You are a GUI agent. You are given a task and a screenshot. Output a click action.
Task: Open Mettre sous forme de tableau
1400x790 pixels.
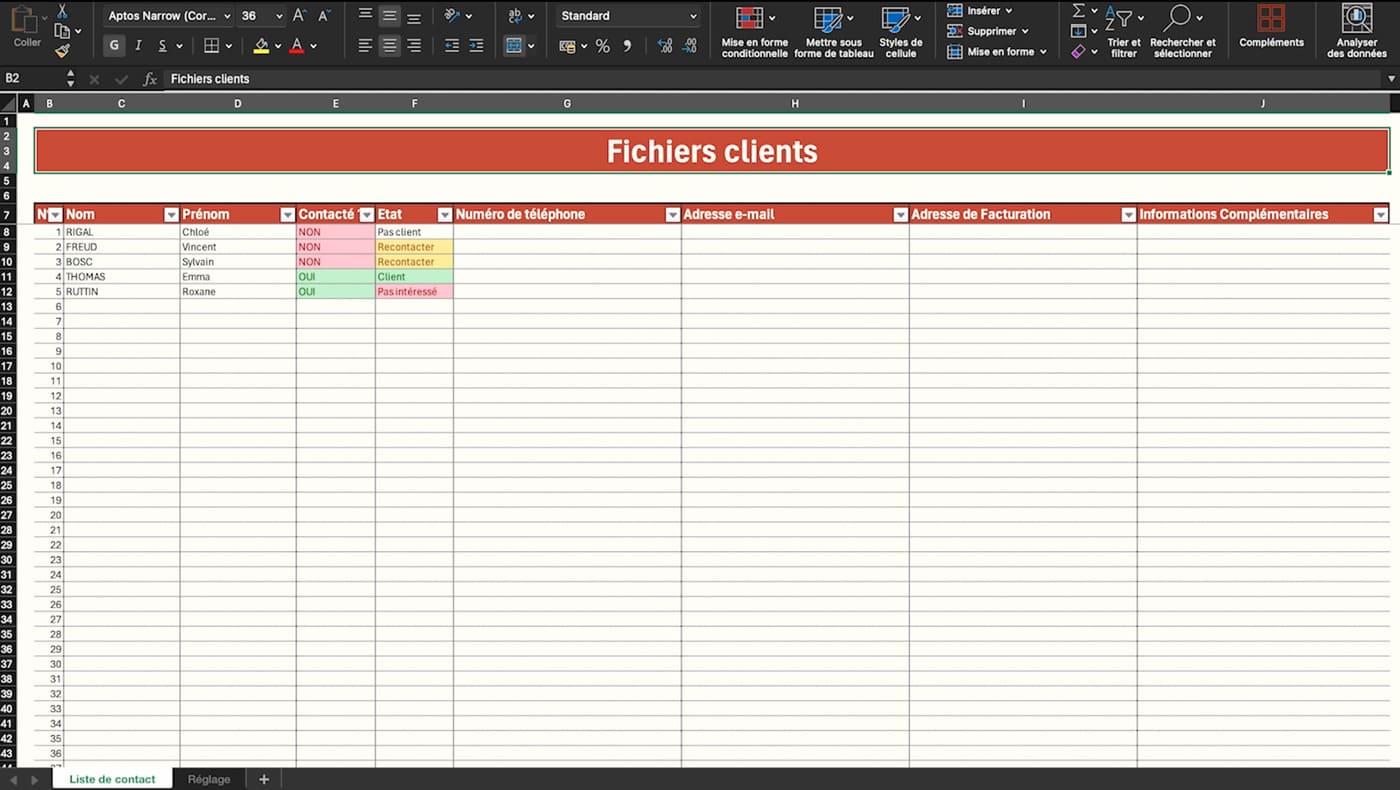(x=833, y=32)
